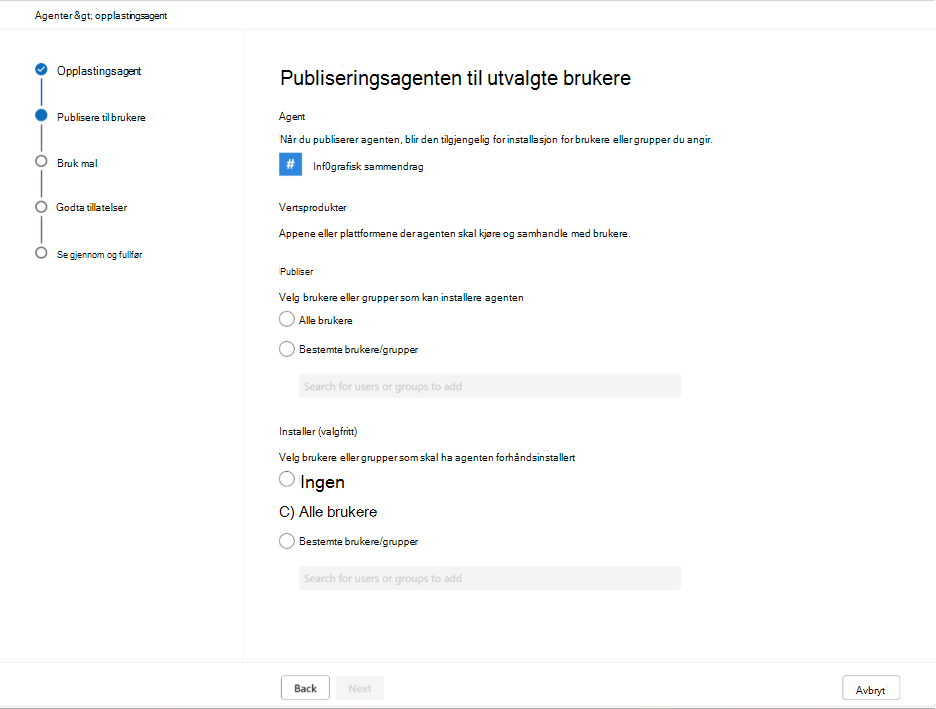Click the agent name Inf0grafisk sammendrag
This screenshot has height=709, width=936.
(x=368, y=167)
